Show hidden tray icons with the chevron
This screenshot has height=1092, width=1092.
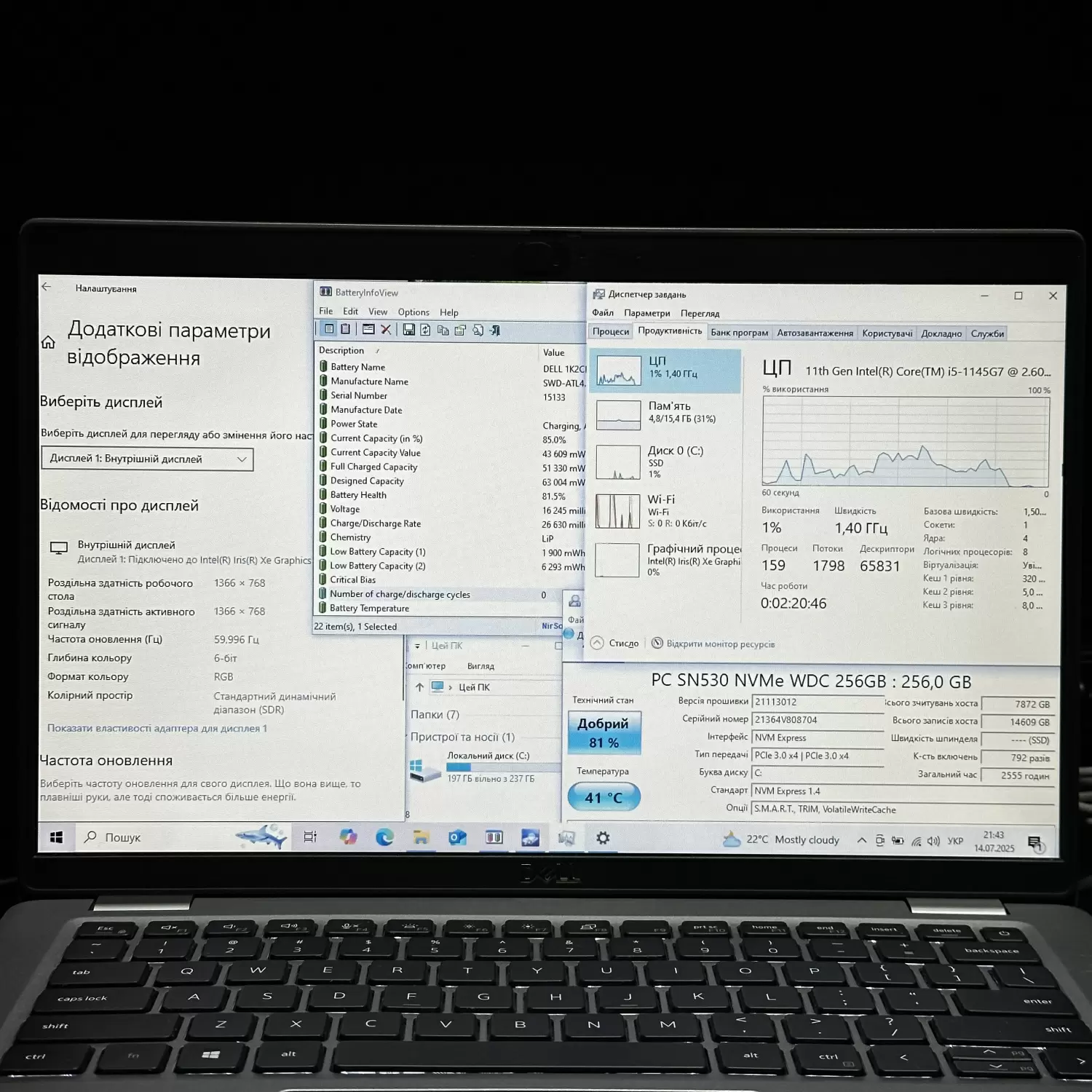(x=862, y=840)
